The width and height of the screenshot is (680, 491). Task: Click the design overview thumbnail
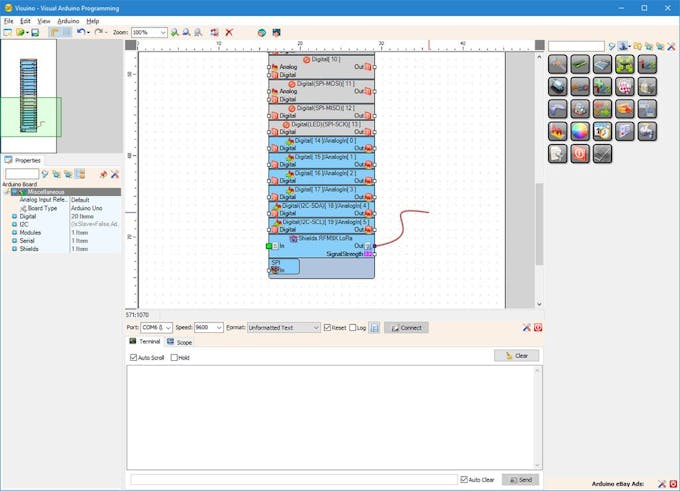click(x=29, y=96)
